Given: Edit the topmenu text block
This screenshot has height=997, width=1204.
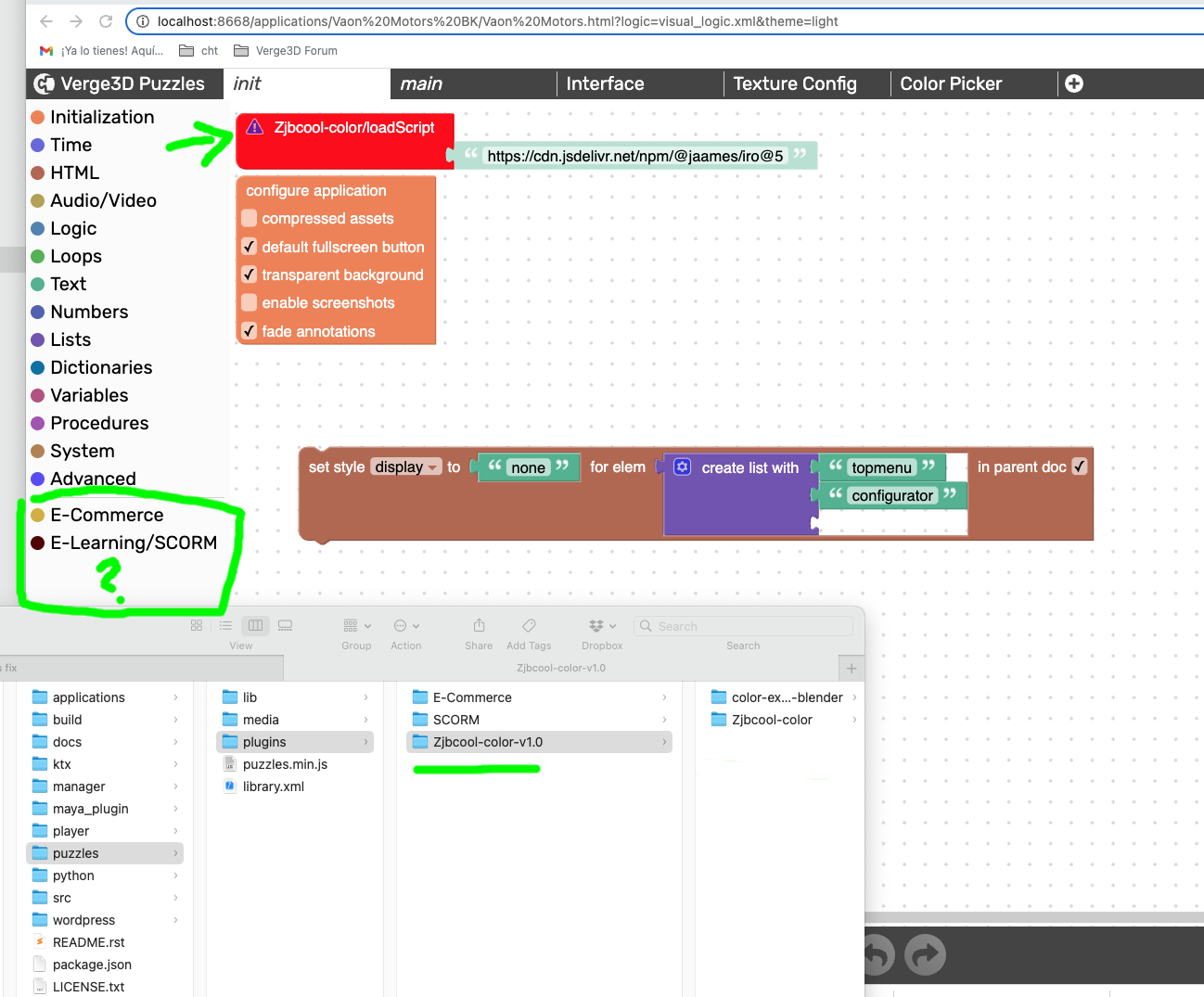Looking at the screenshot, I should pos(882,467).
